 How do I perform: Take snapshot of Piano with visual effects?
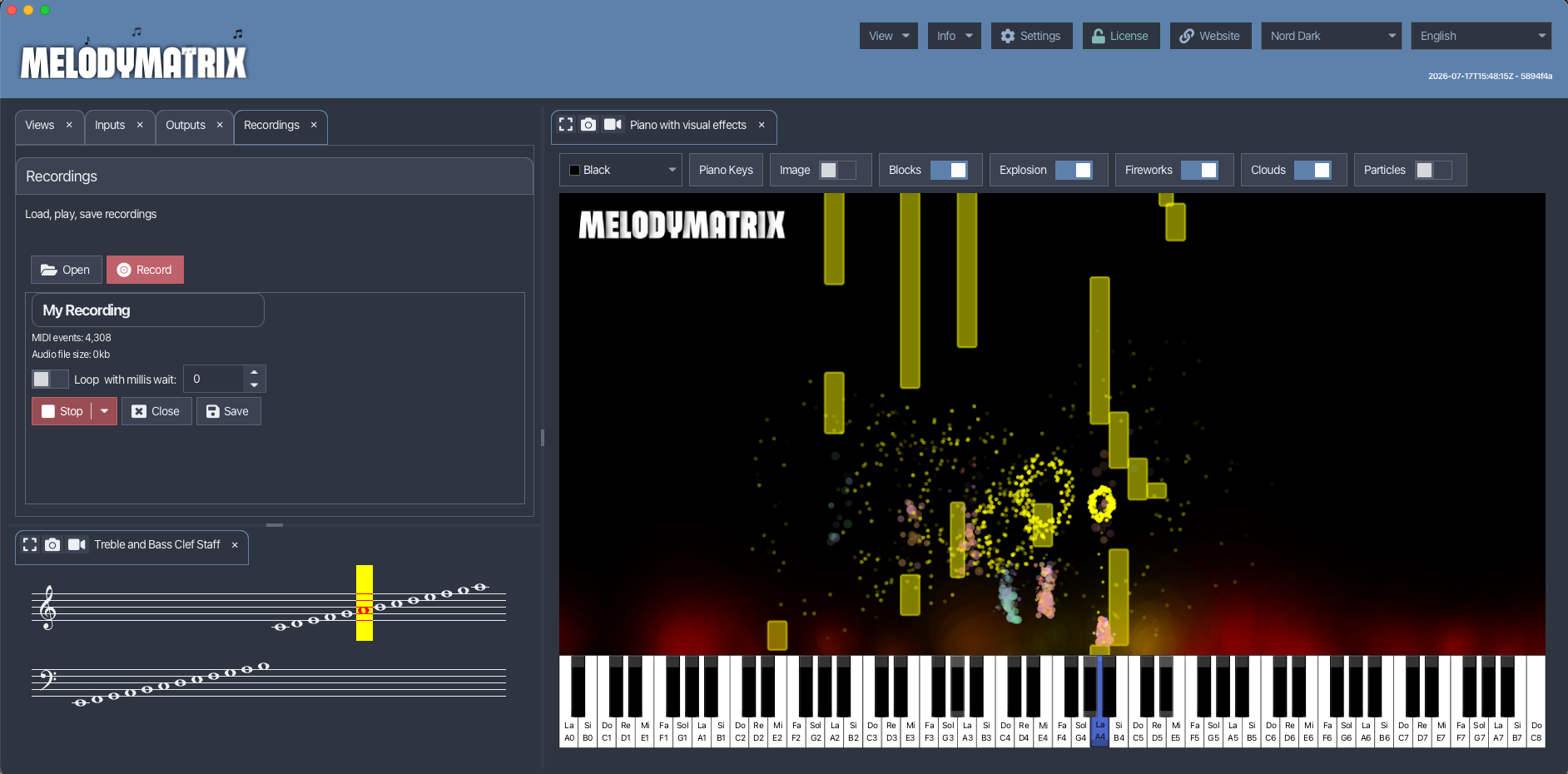point(588,125)
